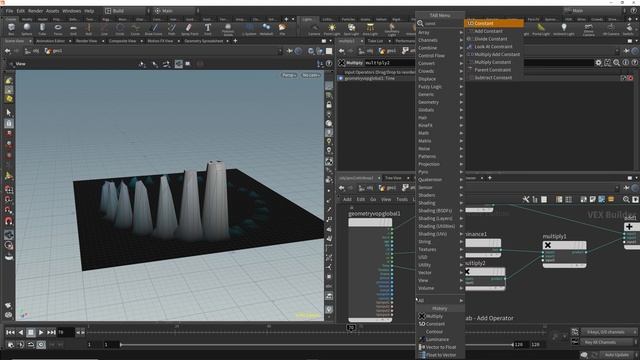This screenshot has width=640, height=360.
Task: Select the Box shelf tool
Action: pyautogui.click(x=11, y=29)
